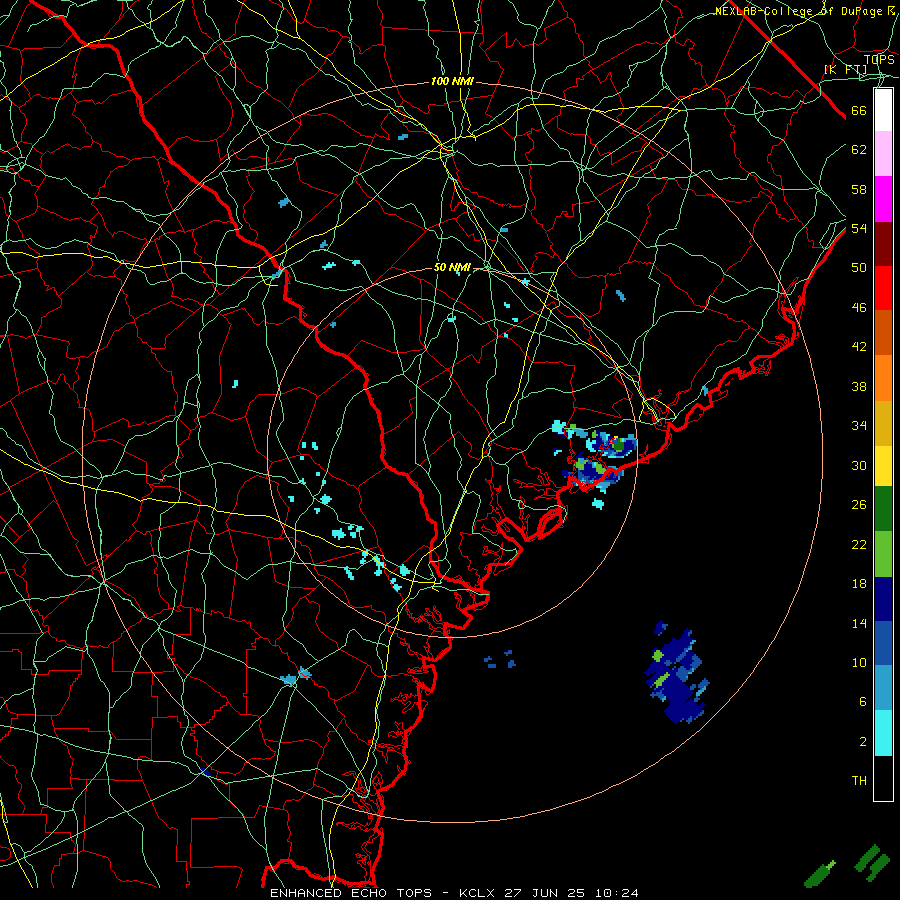Pick the bright yellow legend swatch
Viewport: 900px width, 900px height.
(x=883, y=466)
